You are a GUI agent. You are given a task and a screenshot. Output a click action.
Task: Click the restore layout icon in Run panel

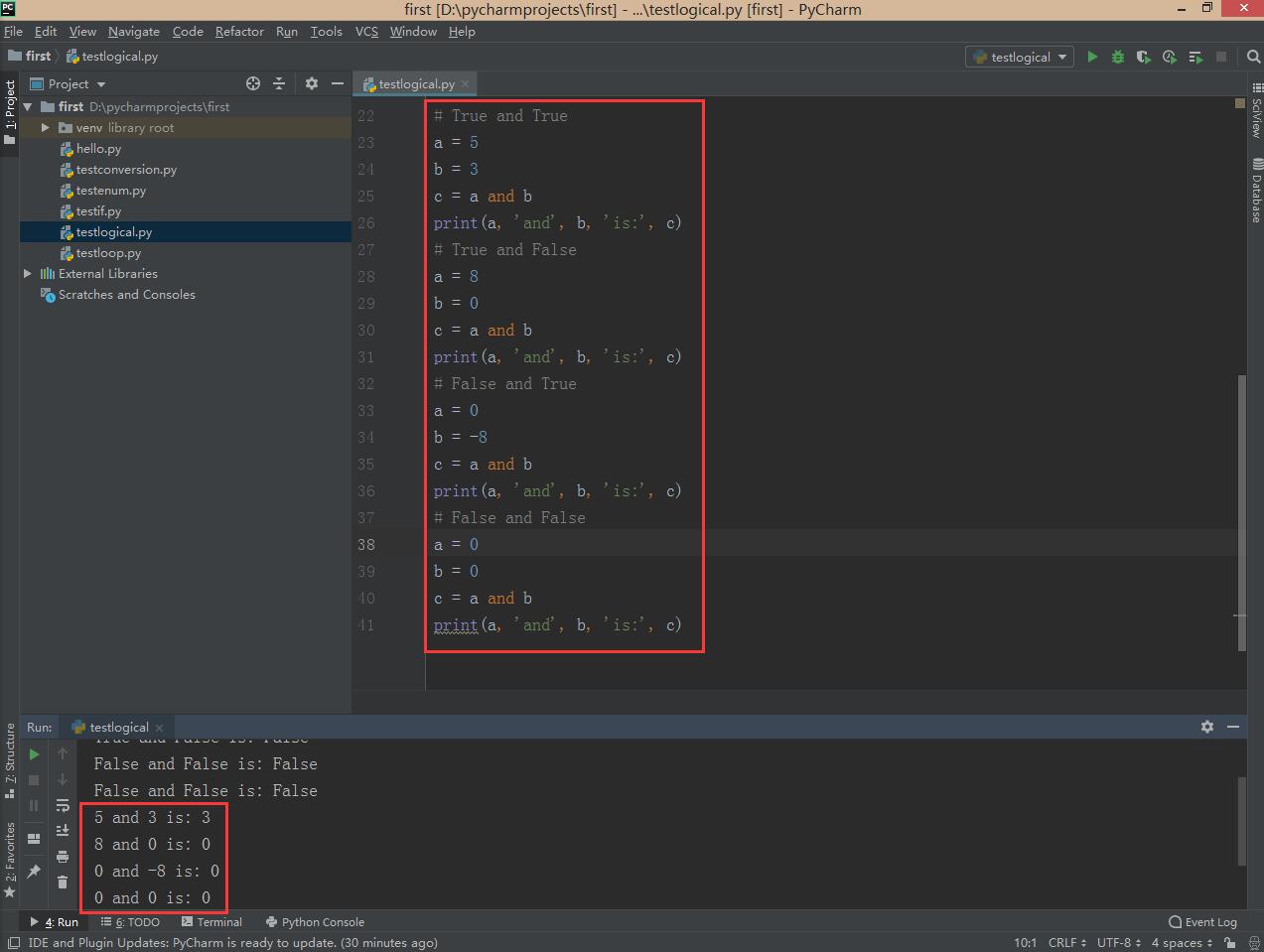[34, 839]
